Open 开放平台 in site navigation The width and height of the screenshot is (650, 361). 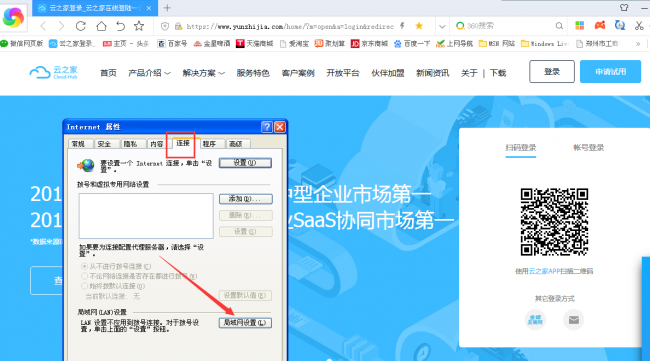coord(343,73)
